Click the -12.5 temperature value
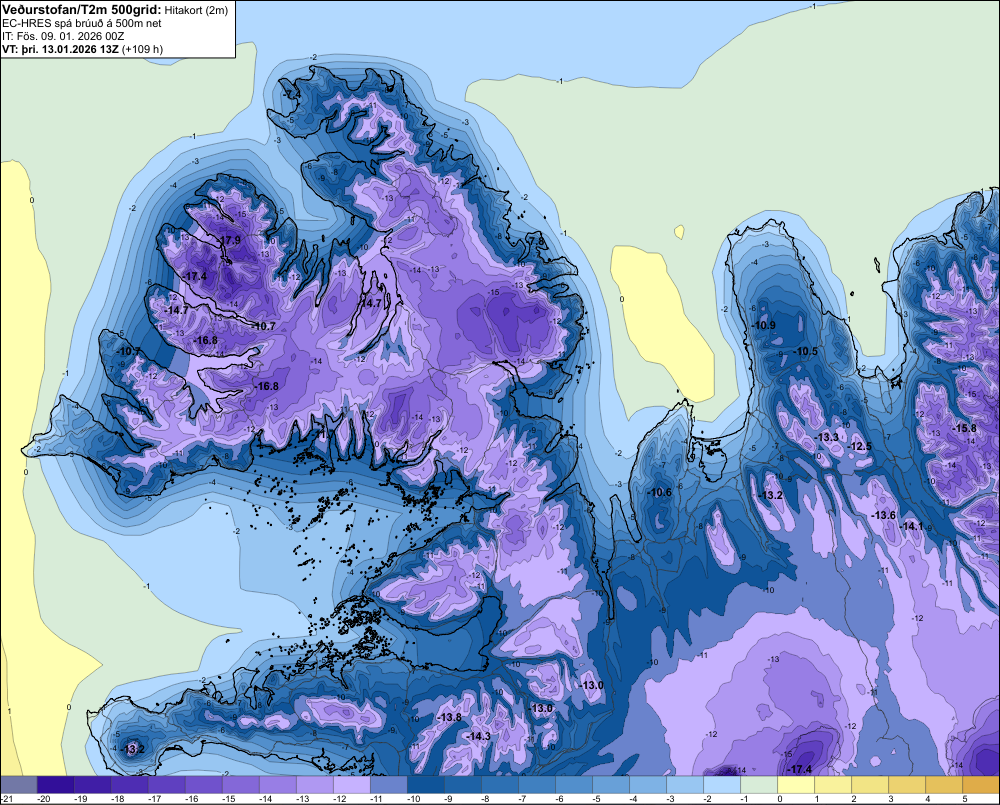The width and height of the screenshot is (1000, 805). [x=860, y=447]
